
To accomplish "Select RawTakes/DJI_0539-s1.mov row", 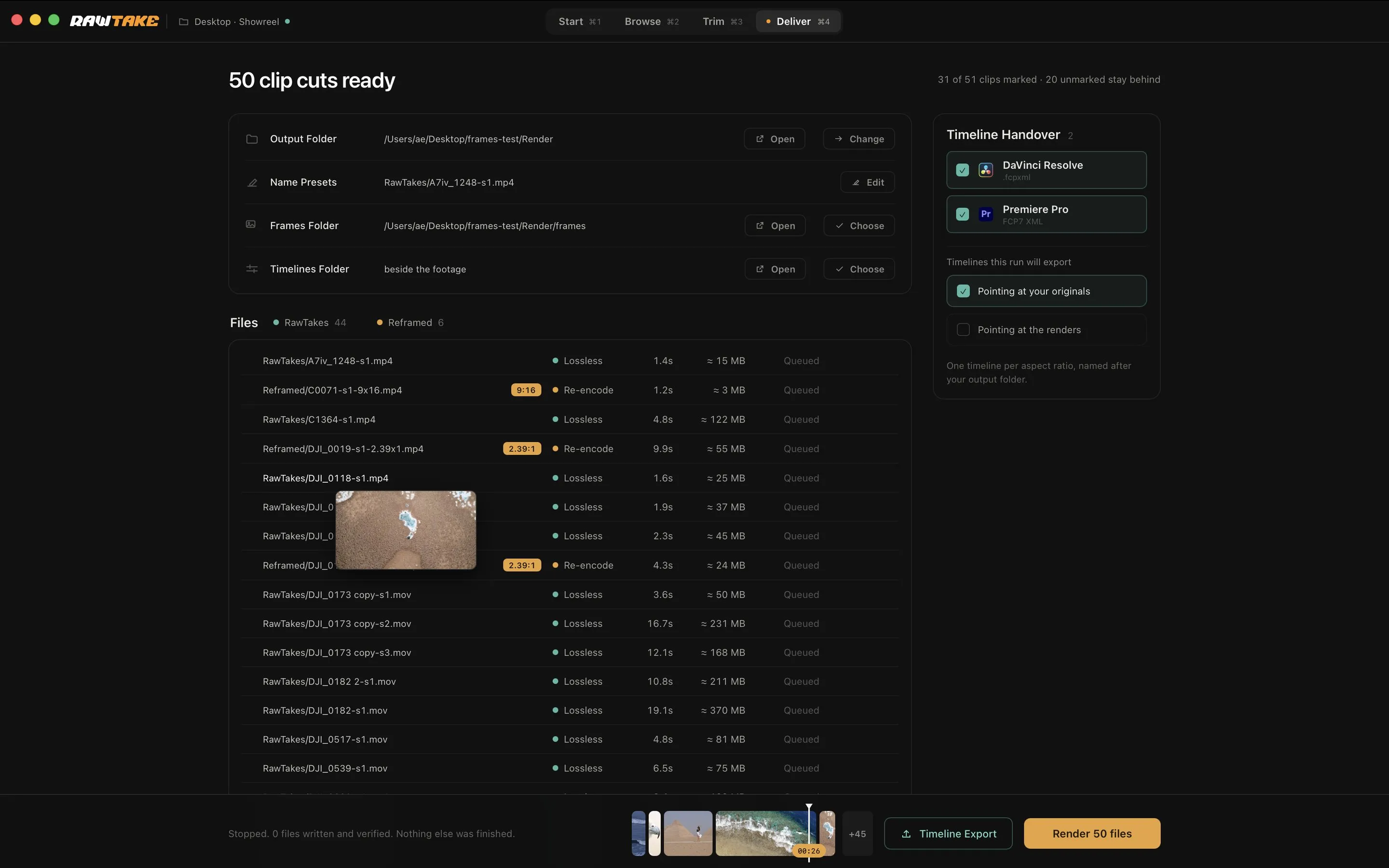I will pyautogui.click(x=570, y=768).
